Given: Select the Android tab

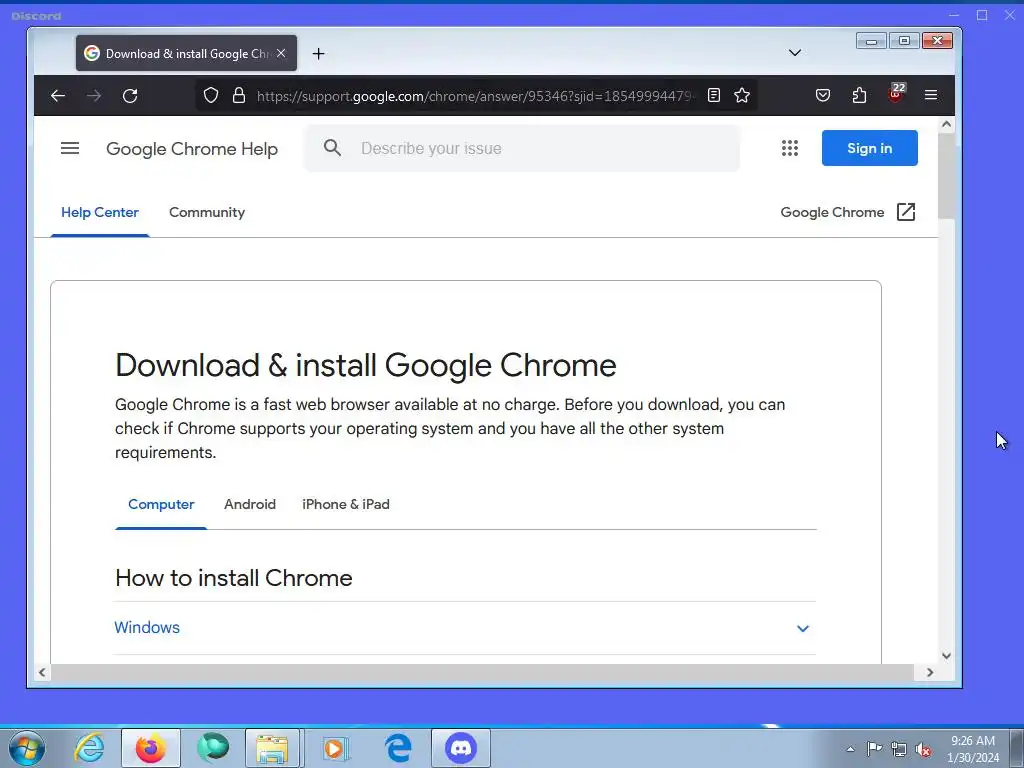Looking at the screenshot, I should tap(250, 504).
